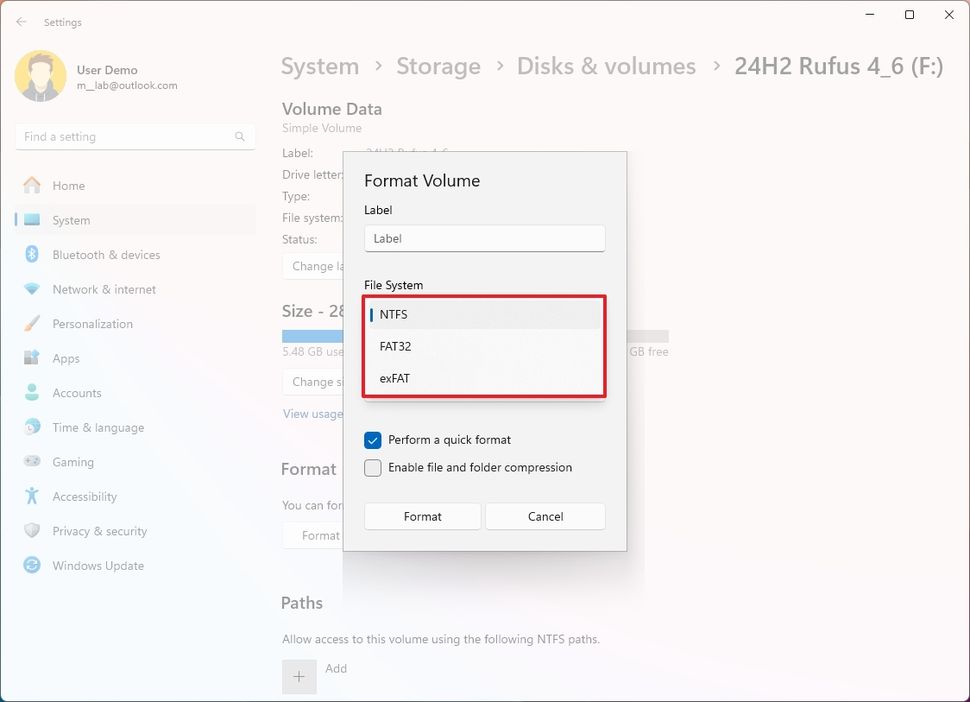Viewport: 970px width, 702px height.
Task: Enable file and folder compression
Action: [x=373, y=467]
